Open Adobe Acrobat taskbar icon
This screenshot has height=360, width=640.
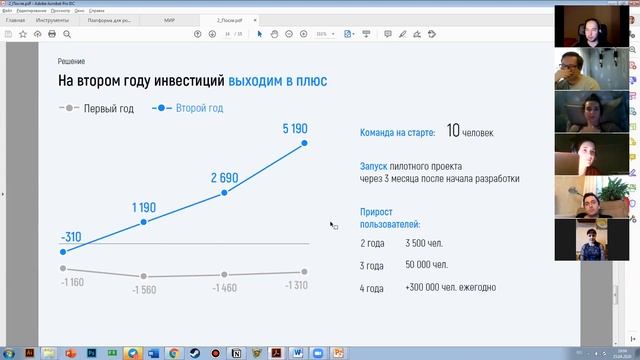coord(277,353)
